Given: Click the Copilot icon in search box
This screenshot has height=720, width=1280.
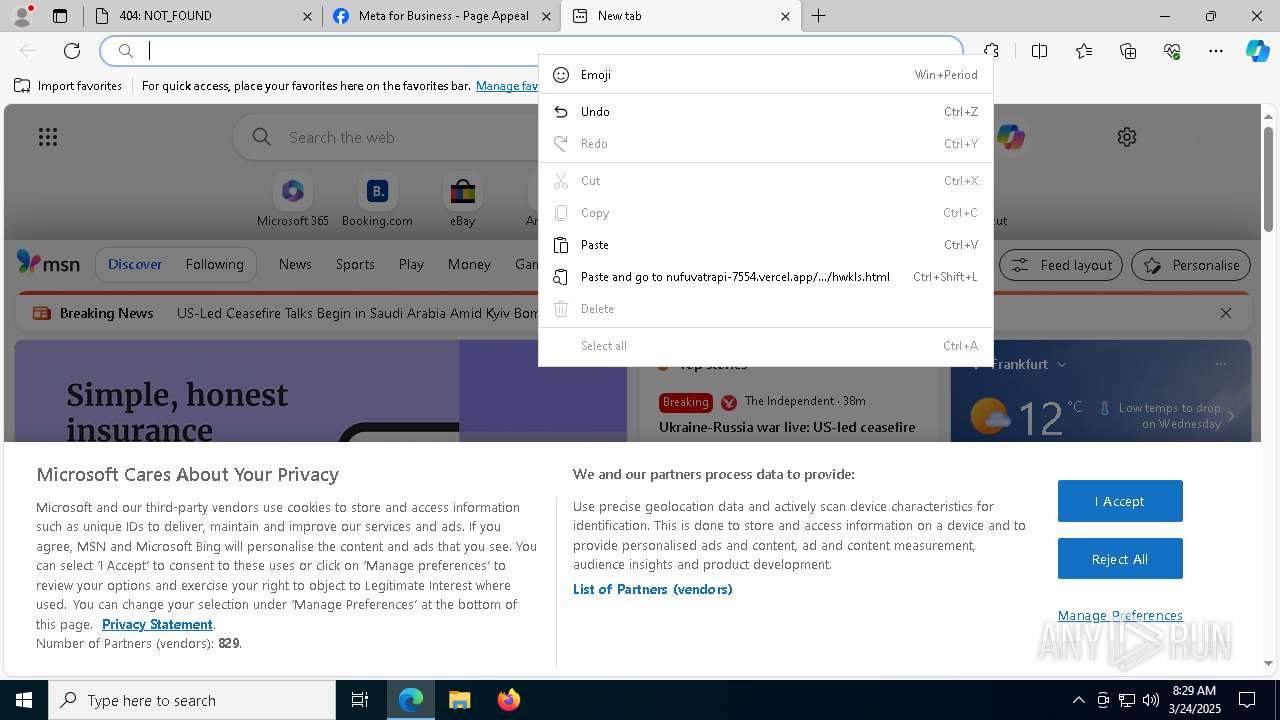Looking at the screenshot, I should (1010, 137).
